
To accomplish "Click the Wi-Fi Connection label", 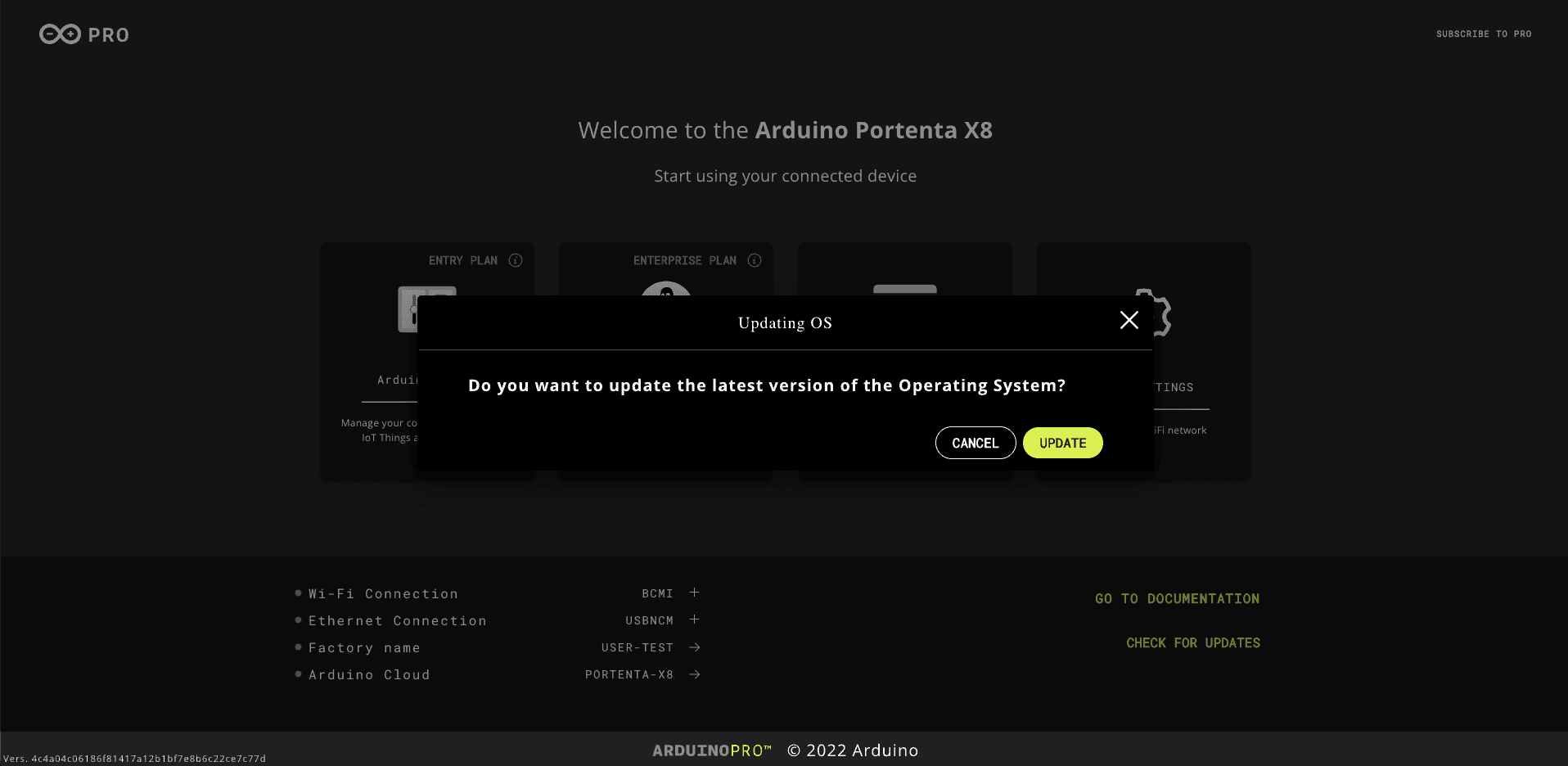I will click(383, 593).
